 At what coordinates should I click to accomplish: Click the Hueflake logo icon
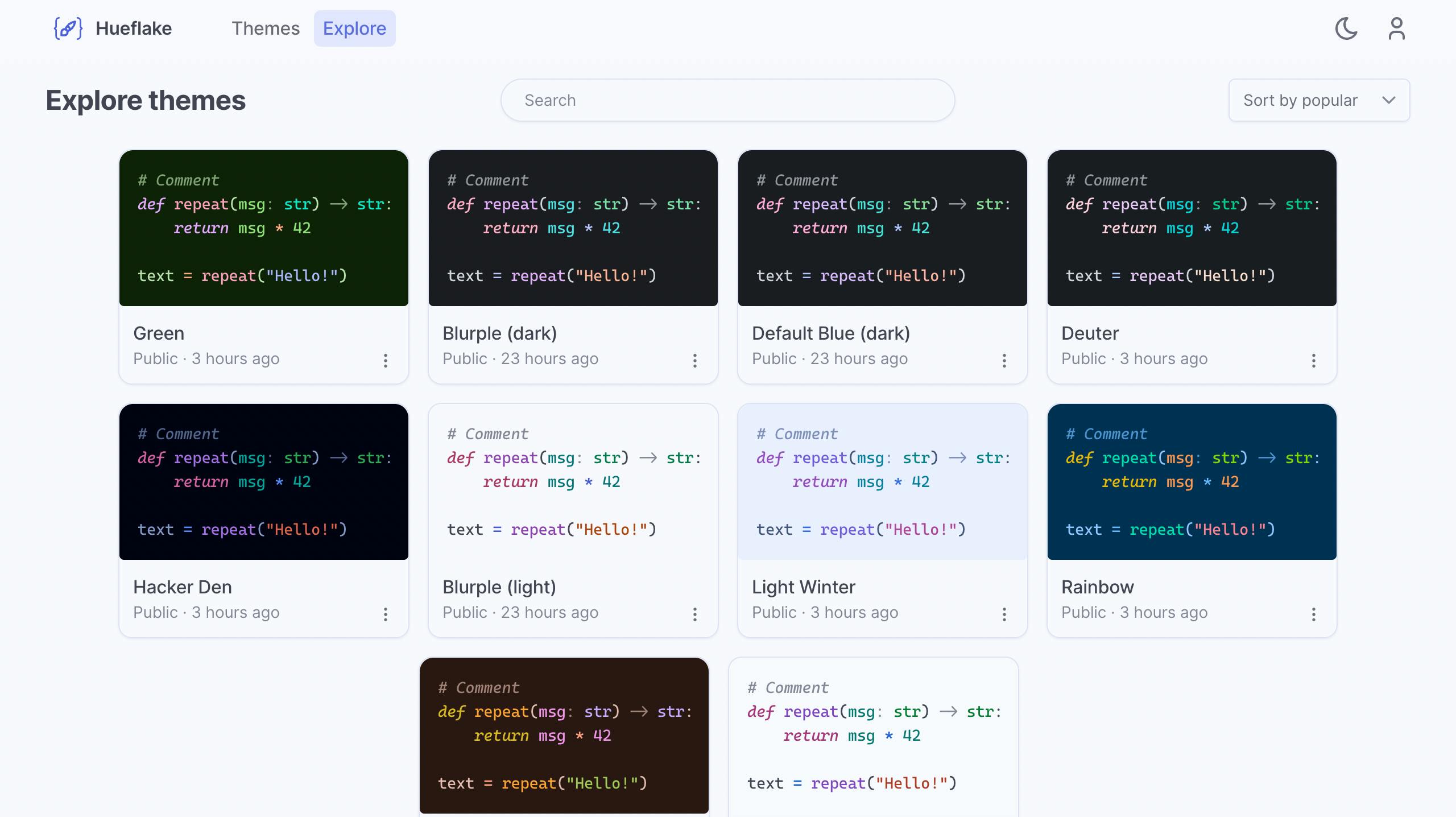pyautogui.click(x=68, y=28)
